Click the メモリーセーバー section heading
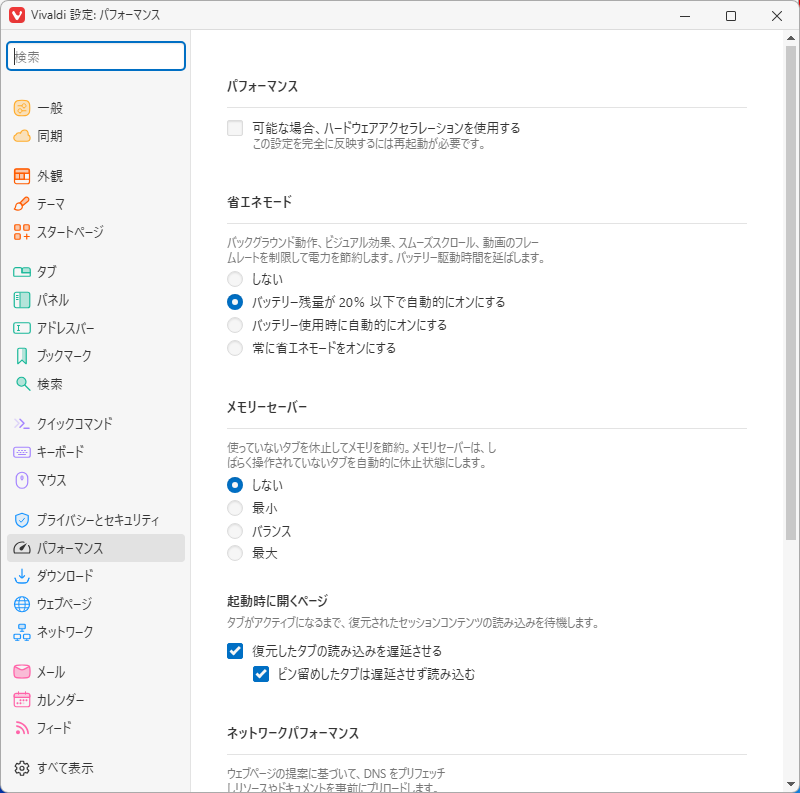The image size is (800, 793). (x=267, y=407)
